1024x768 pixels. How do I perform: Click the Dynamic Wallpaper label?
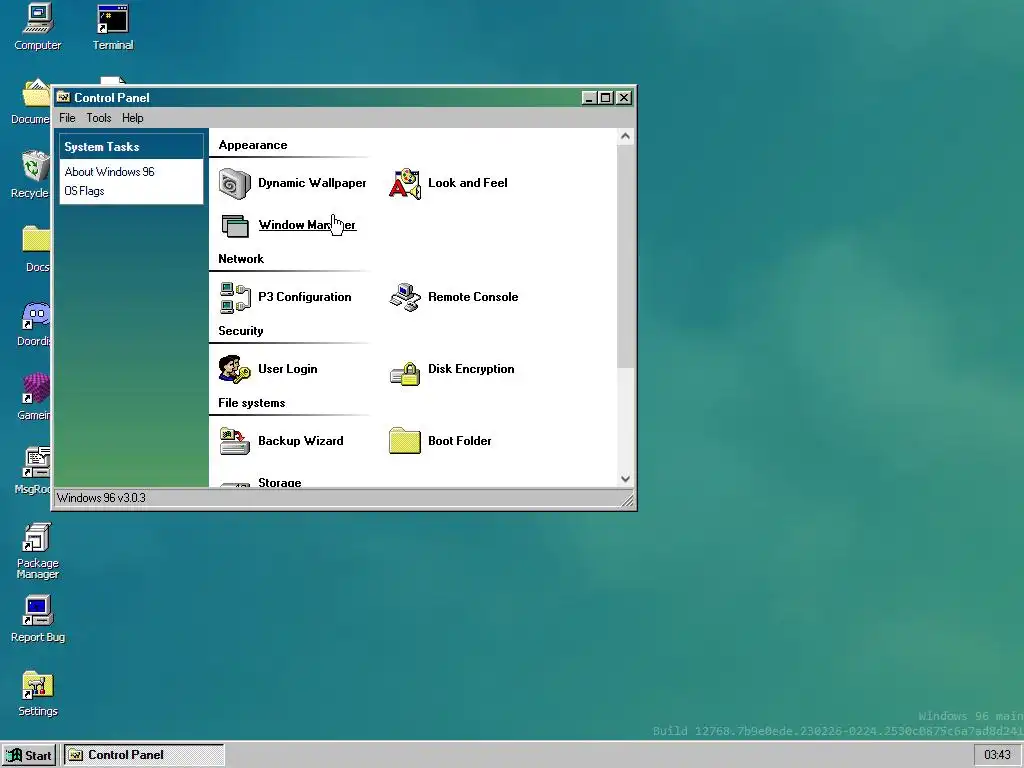pos(312,183)
